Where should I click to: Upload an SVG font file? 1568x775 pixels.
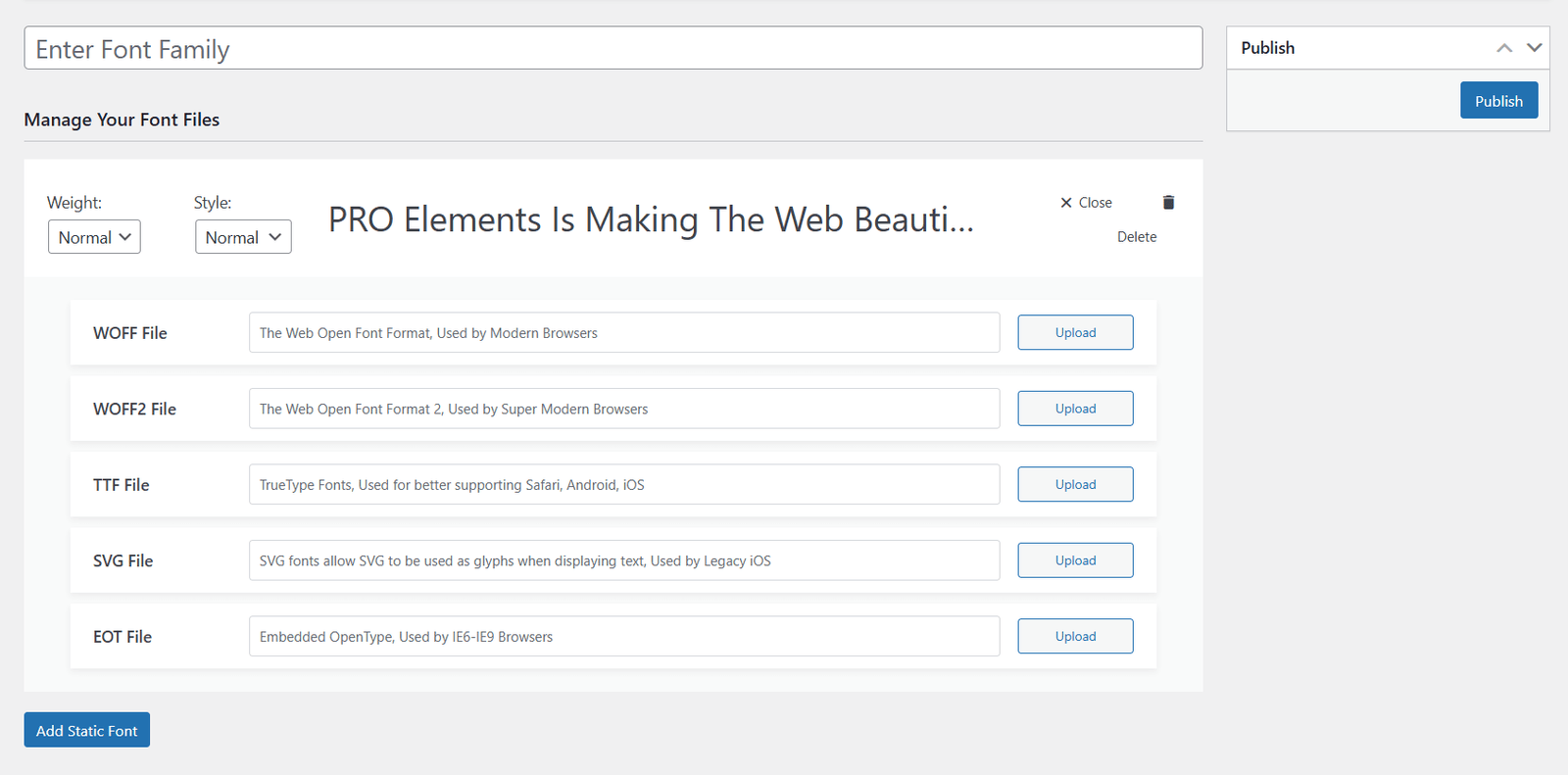pyautogui.click(x=1075, y=560)
